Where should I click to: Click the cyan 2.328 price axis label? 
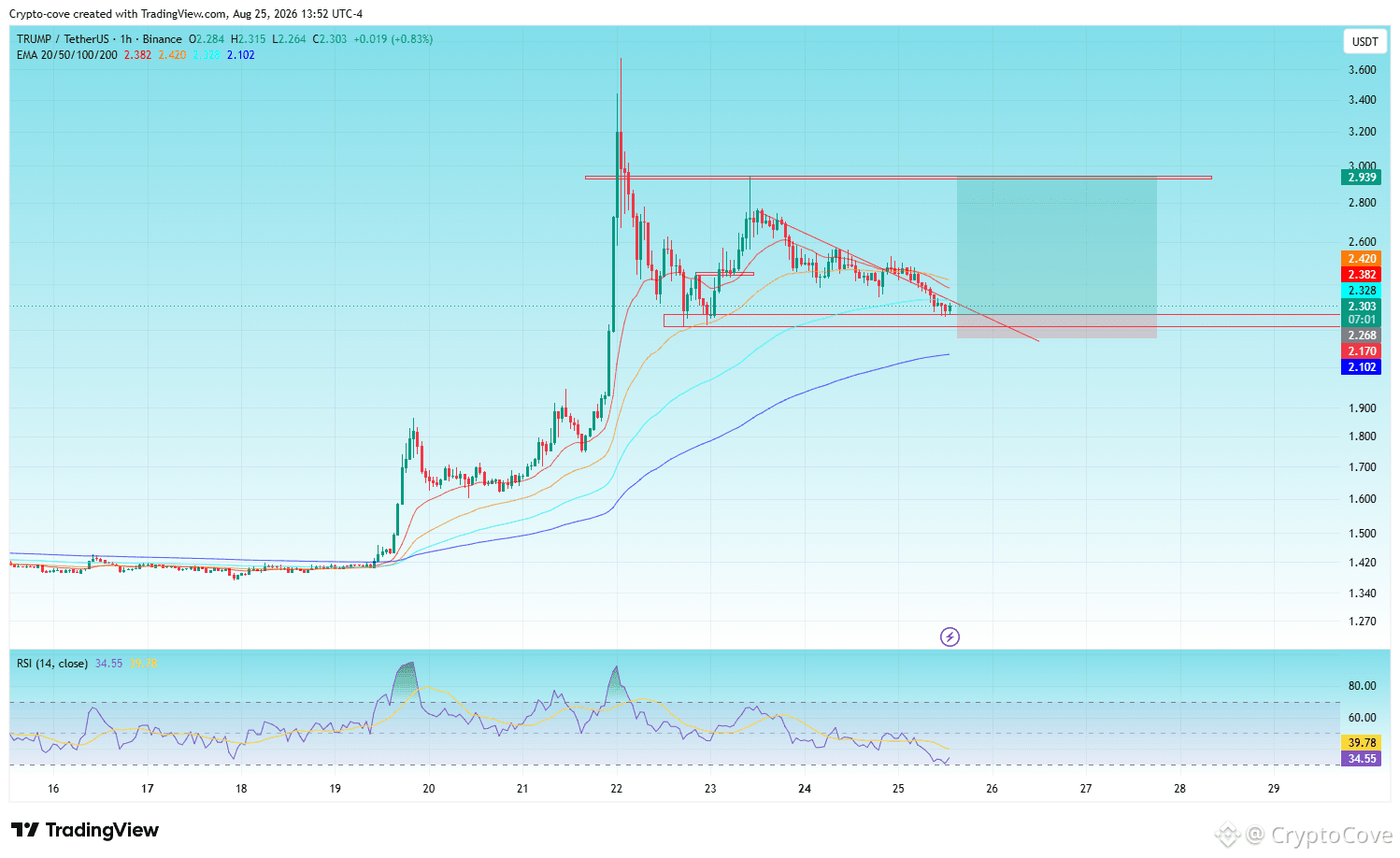click(x=1362, y=291)
